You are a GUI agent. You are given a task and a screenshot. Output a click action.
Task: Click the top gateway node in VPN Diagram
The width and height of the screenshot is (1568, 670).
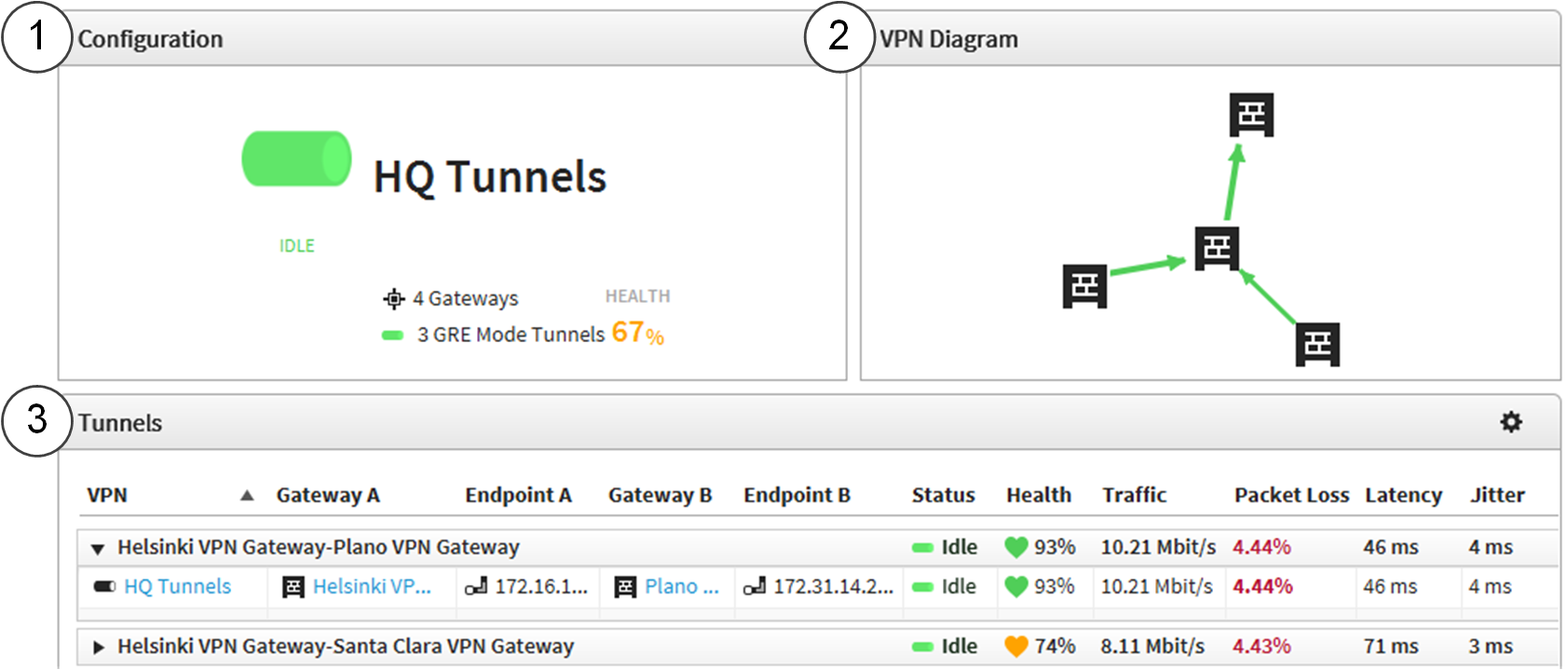click(x=1251, y=115)
